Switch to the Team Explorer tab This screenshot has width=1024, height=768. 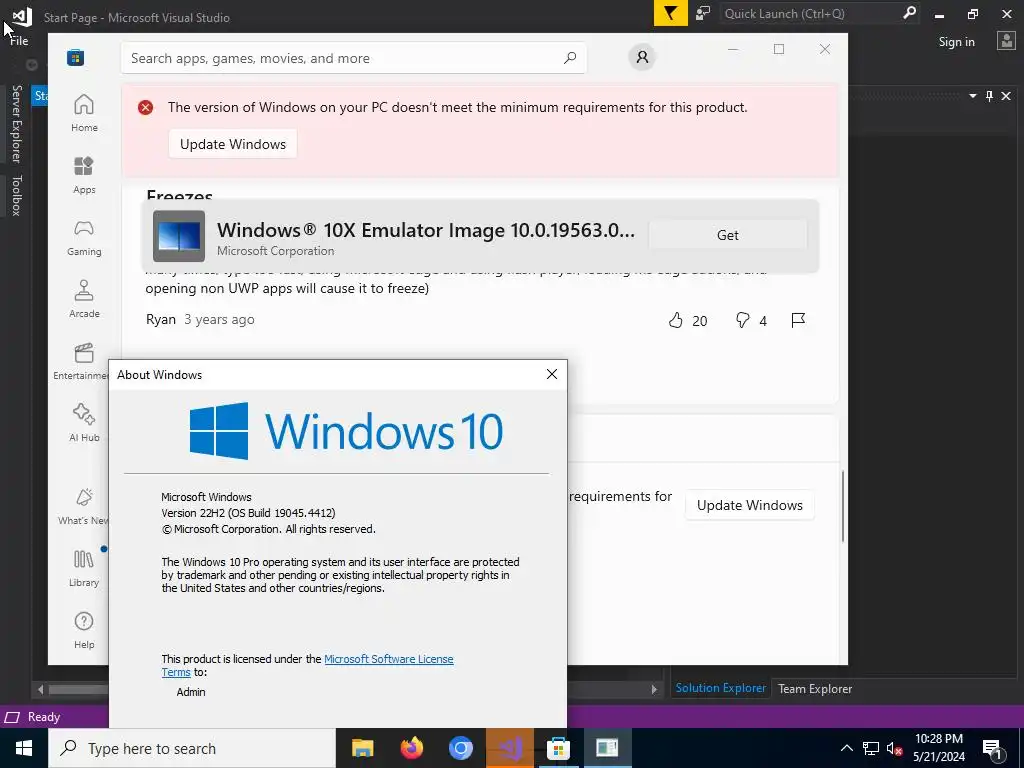814,688
